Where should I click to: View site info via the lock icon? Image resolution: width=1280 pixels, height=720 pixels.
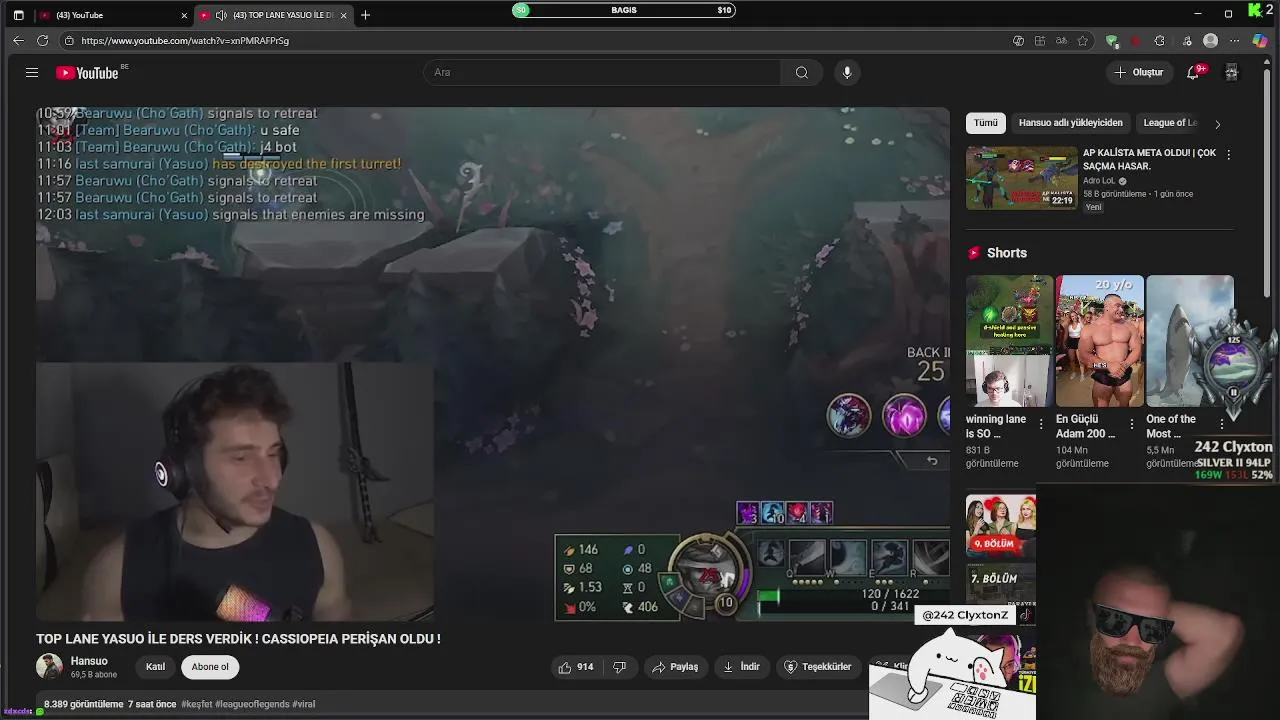click(x=69, y=40)
